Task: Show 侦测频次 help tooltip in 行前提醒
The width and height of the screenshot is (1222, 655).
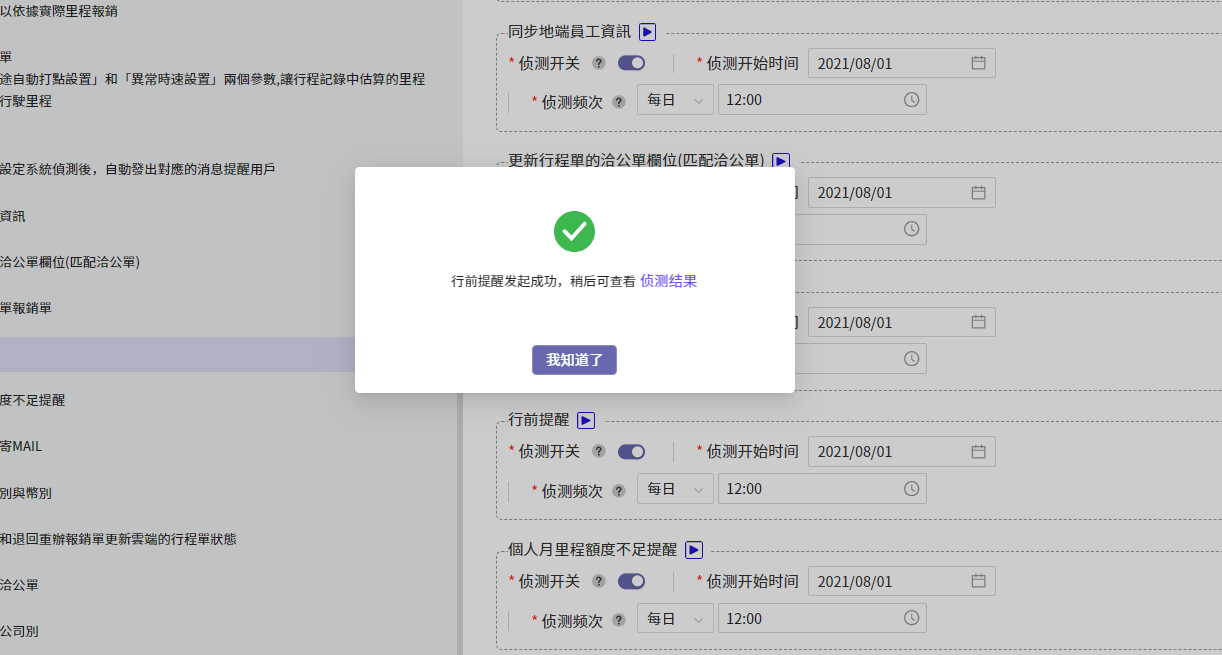Action: tap(619, 491)
